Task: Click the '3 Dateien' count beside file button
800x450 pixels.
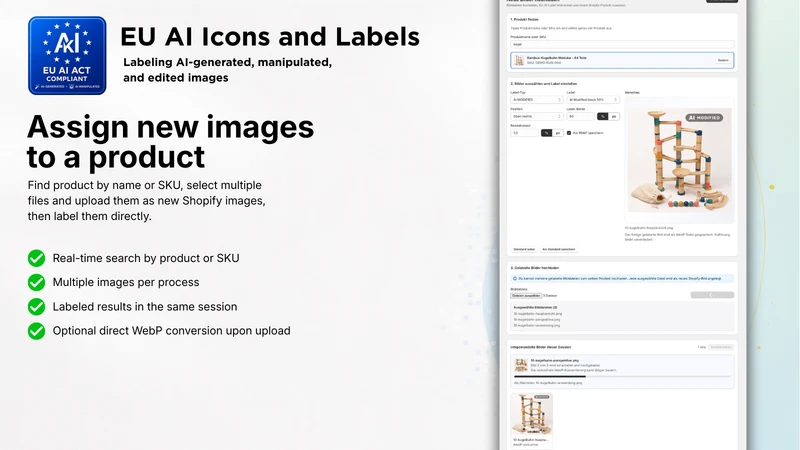Action: click(550, 295)
